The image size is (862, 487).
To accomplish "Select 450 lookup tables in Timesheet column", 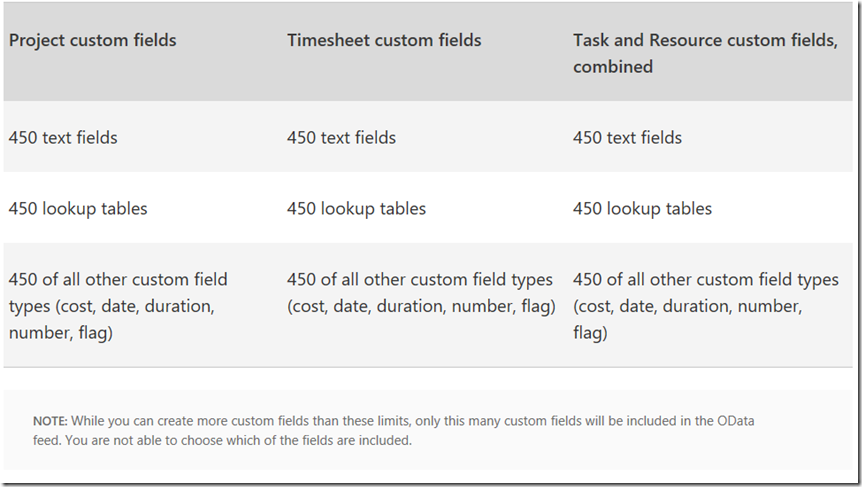I will pos(356,209).
